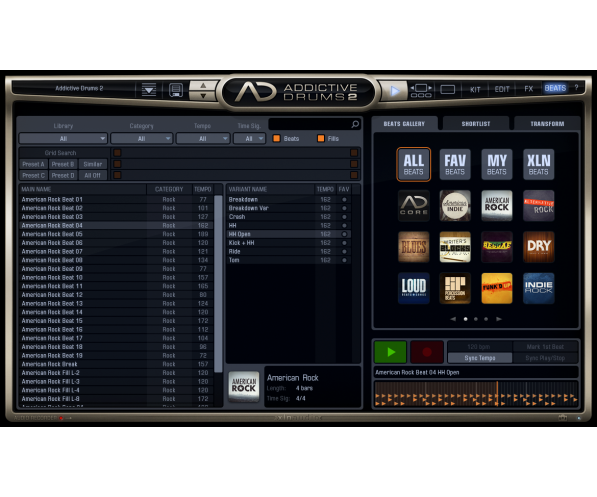Open the Gallery page icon
The image size is (597, 497).
click(421, 91)
